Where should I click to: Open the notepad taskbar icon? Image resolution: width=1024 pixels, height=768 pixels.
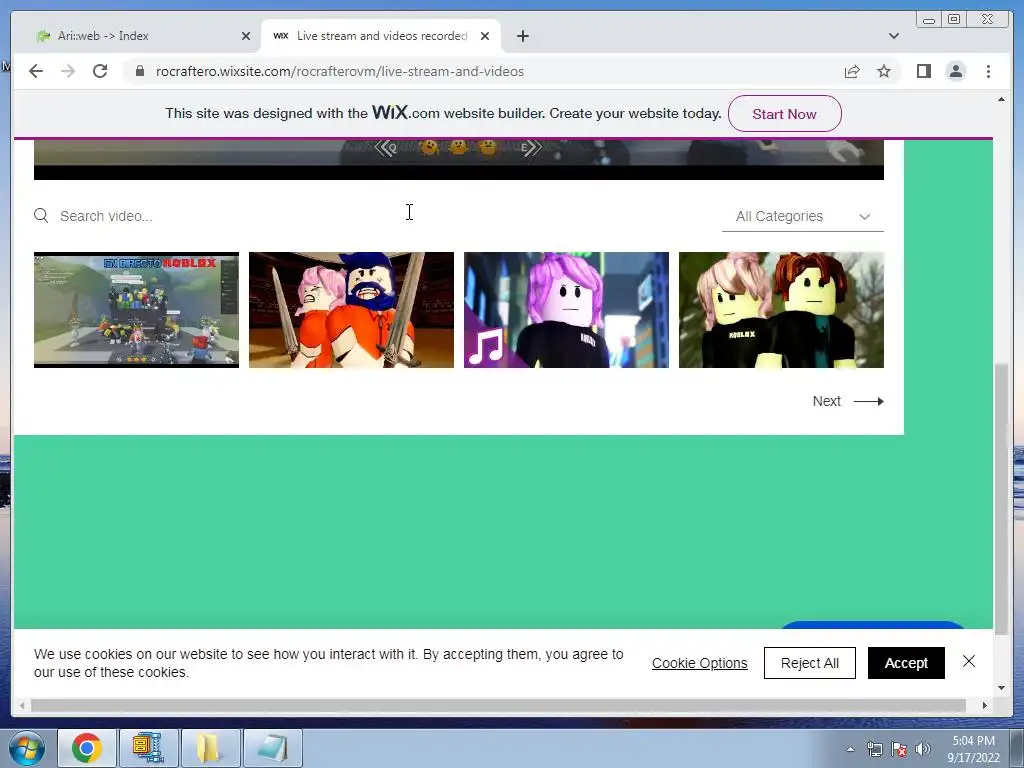tap(272, 748)
